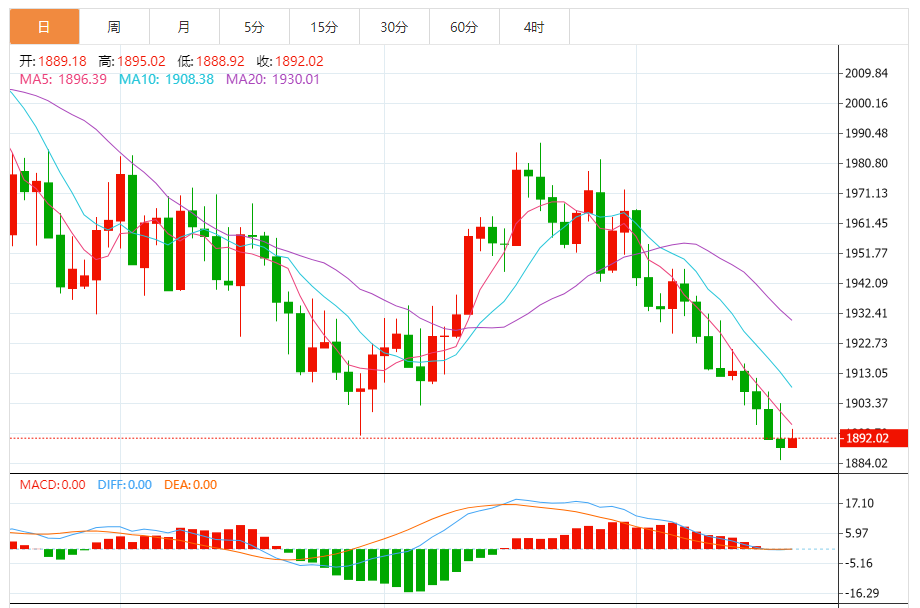920x608 pixels.
Task: Open the 4时 timeframe tab
Action: pyautogui.click(x=535, y=27)
